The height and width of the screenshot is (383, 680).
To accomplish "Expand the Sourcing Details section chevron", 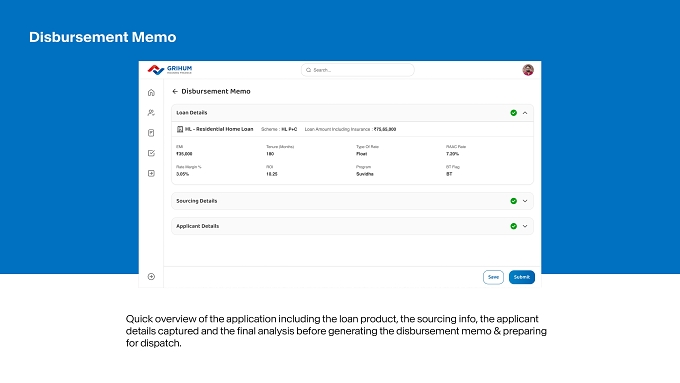I will (x=525, y=201).
